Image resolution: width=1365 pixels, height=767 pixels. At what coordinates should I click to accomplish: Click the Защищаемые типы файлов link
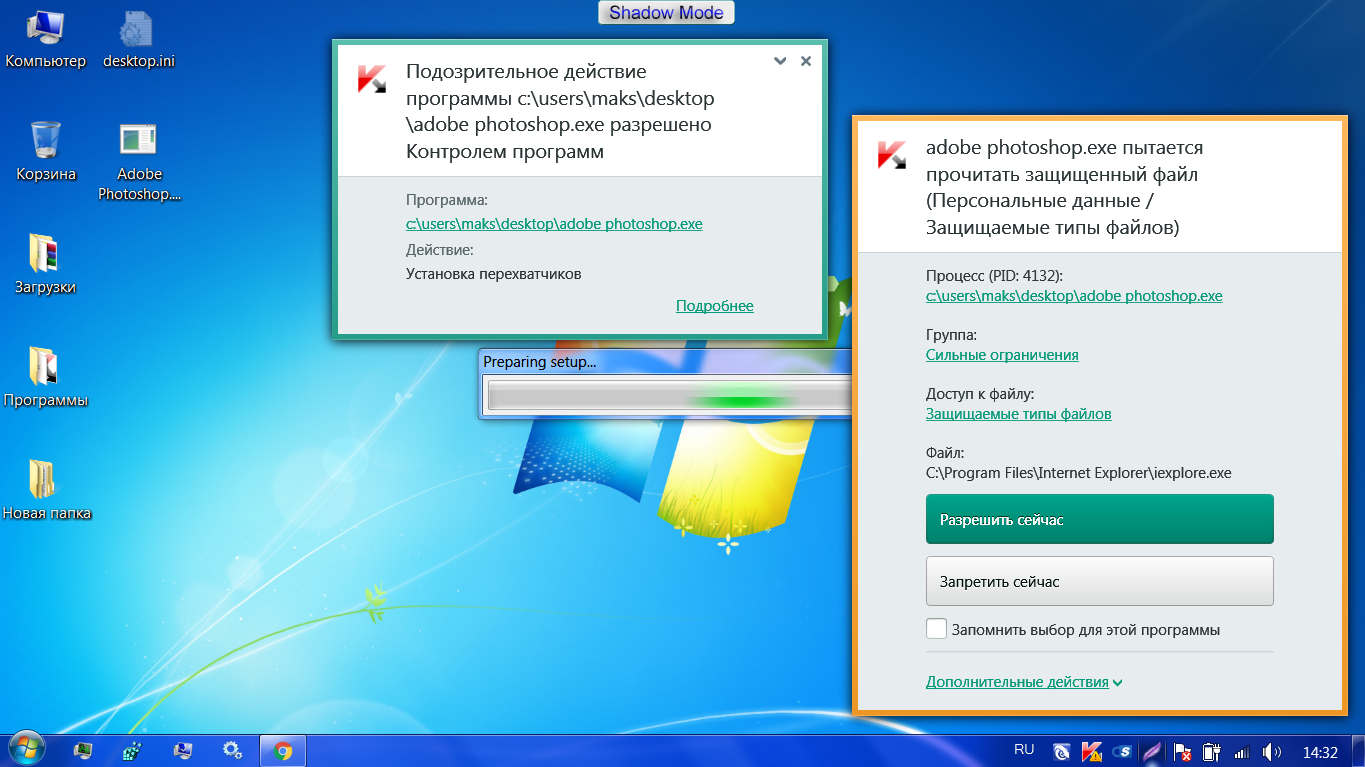[1019, 414]
